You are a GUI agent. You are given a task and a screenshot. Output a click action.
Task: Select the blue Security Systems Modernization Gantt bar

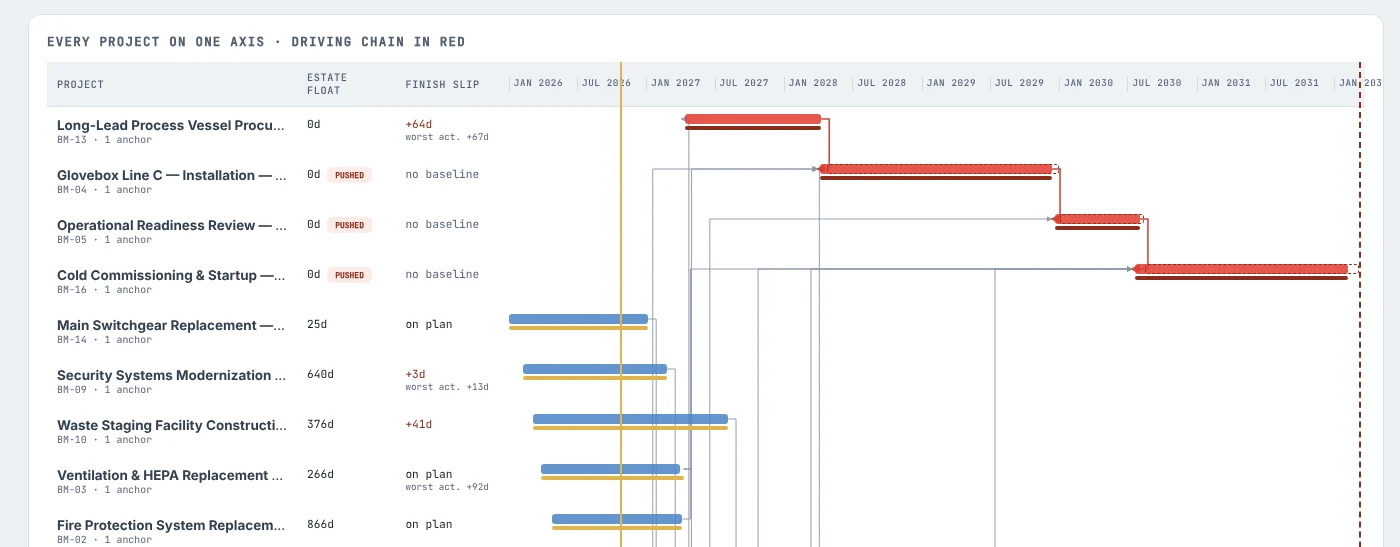click(x=595, y=369)
